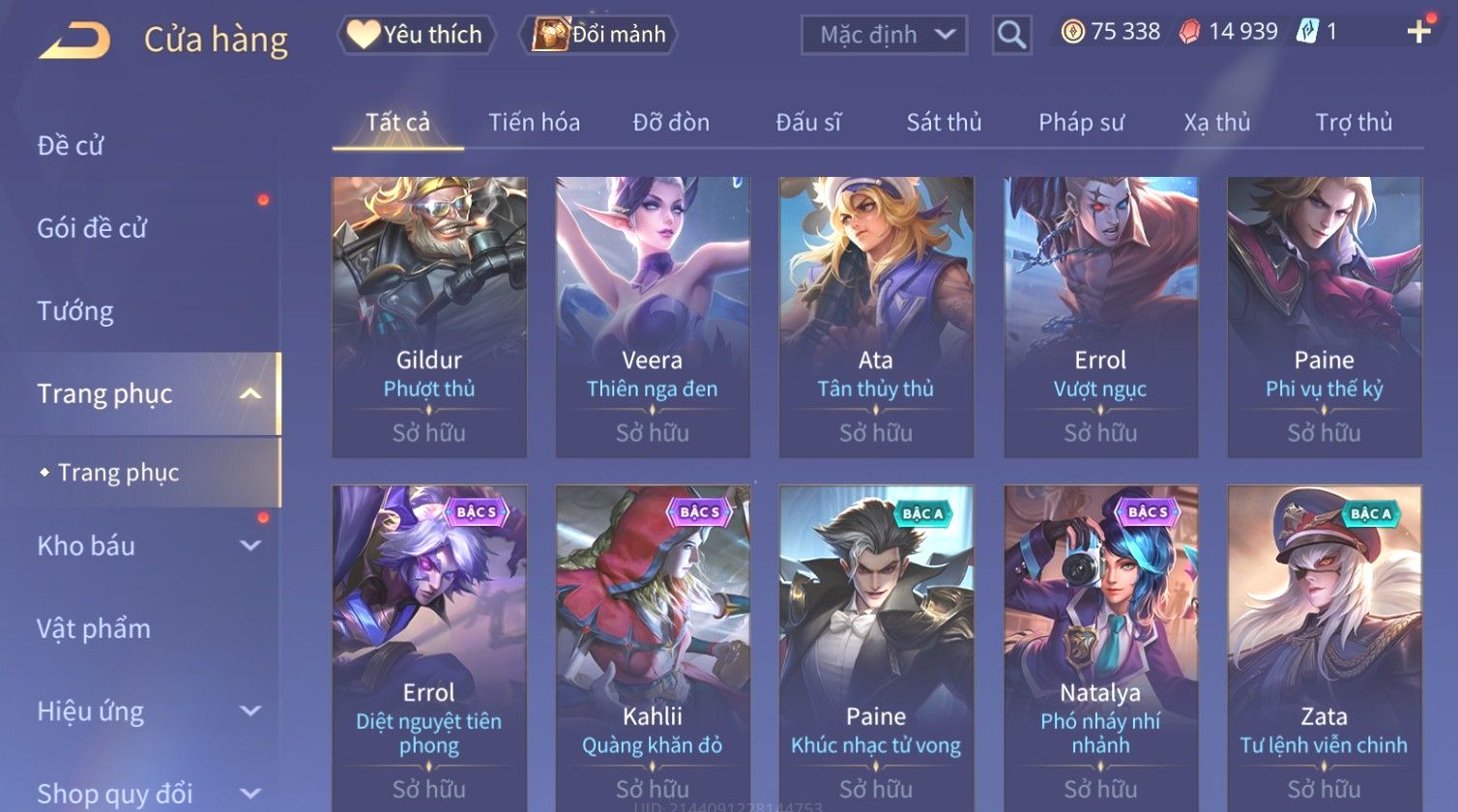Open Gói đề cử in sidebar
Screen dimensions: 1458x812
[92, 228]
